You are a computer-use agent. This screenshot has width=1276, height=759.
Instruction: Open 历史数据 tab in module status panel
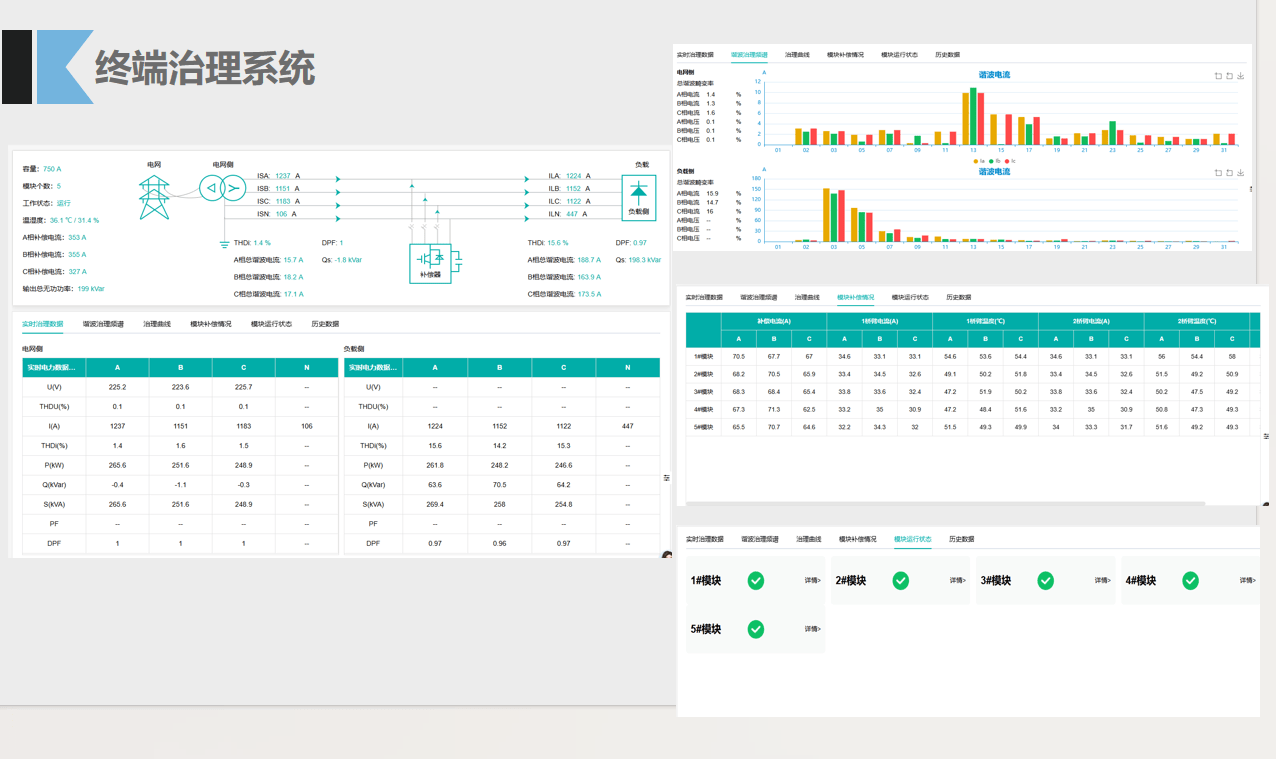[x=961, y=539]
